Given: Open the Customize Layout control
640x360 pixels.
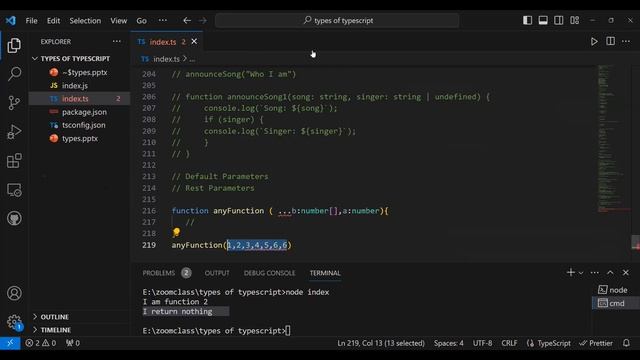Looking at the screenshot, I should [x=574, y=20].
